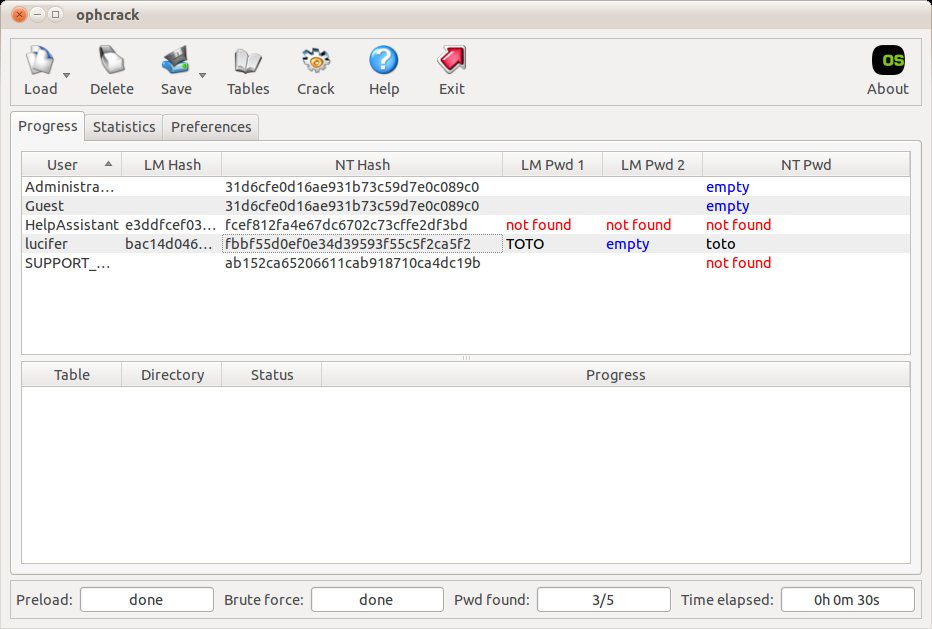Expand the Load dropdown arrow

[66, 75]
